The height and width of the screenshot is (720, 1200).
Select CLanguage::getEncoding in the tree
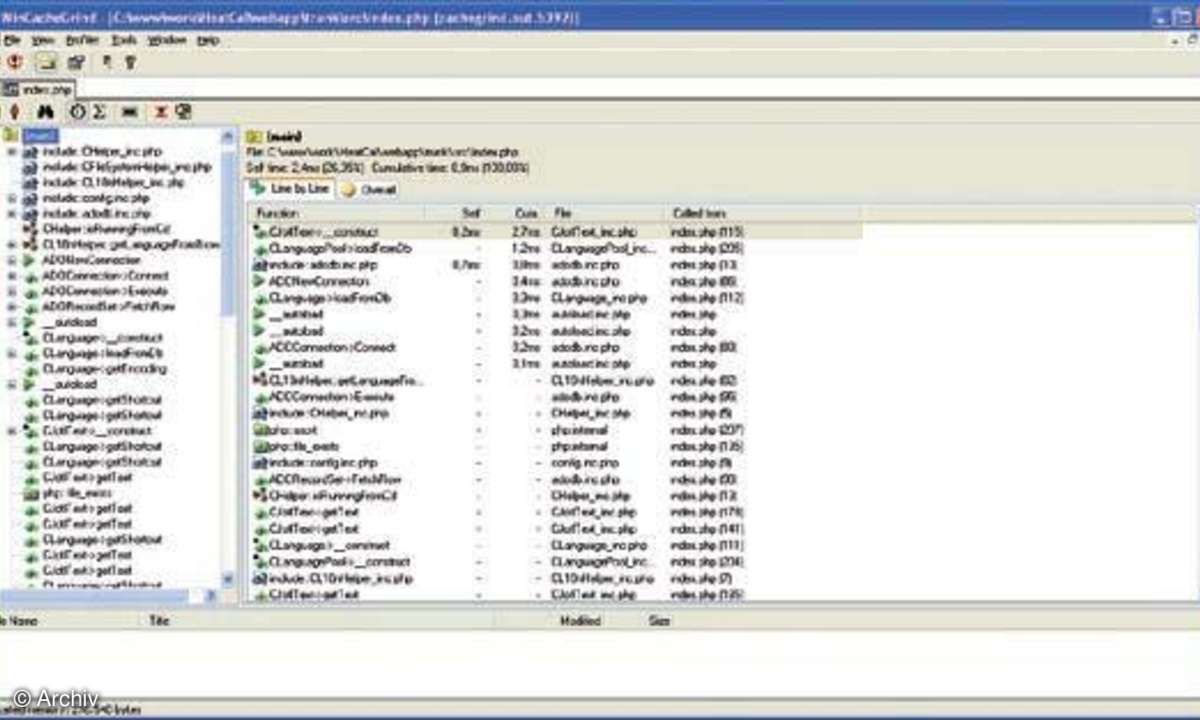point(104,369)
